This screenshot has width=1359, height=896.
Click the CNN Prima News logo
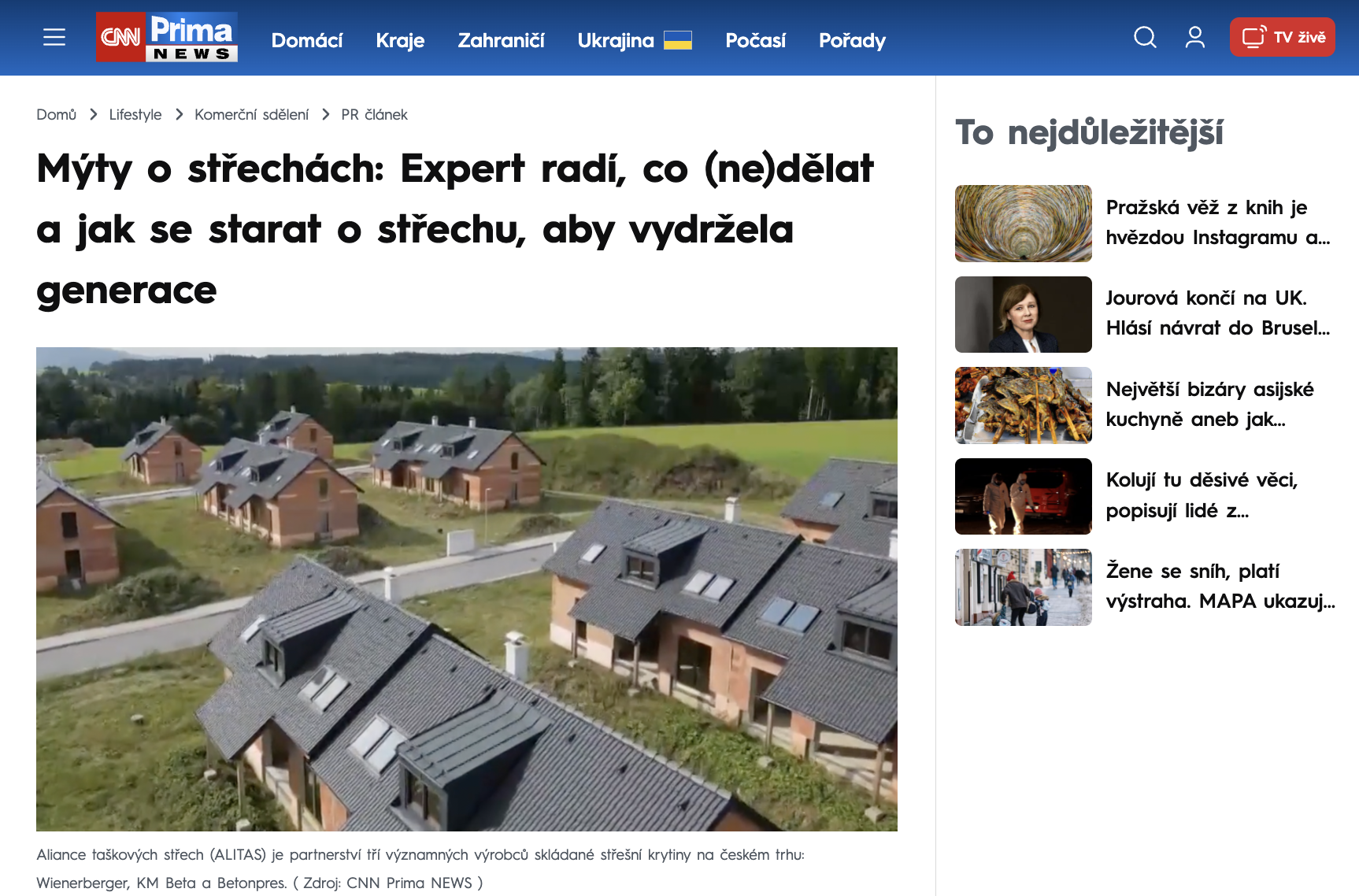(x=165, y=37)
